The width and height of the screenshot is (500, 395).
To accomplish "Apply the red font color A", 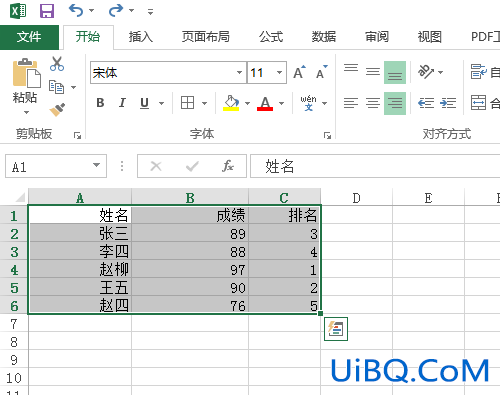I will [x=265, y=103].
